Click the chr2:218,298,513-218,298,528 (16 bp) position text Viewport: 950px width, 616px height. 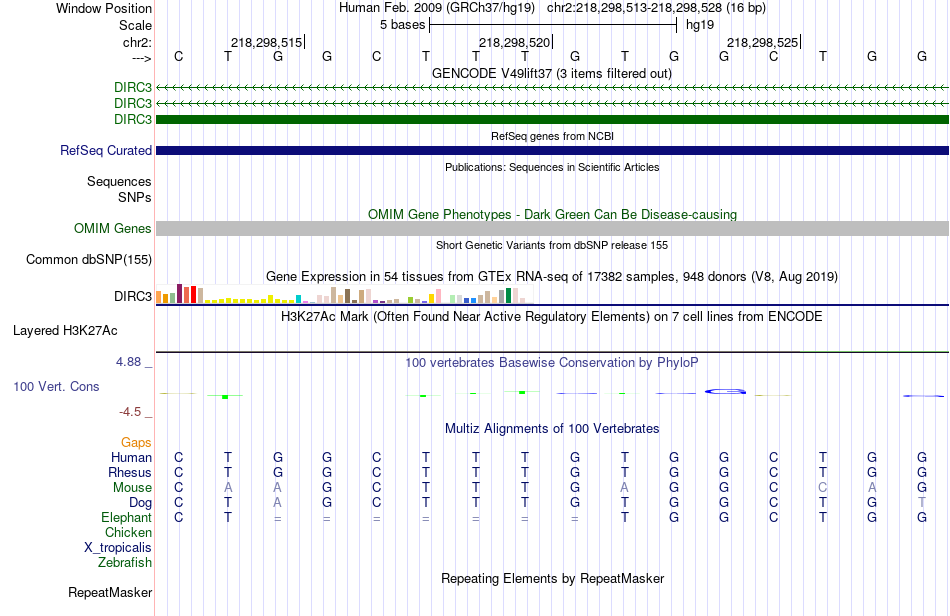[x=656, y=8]
